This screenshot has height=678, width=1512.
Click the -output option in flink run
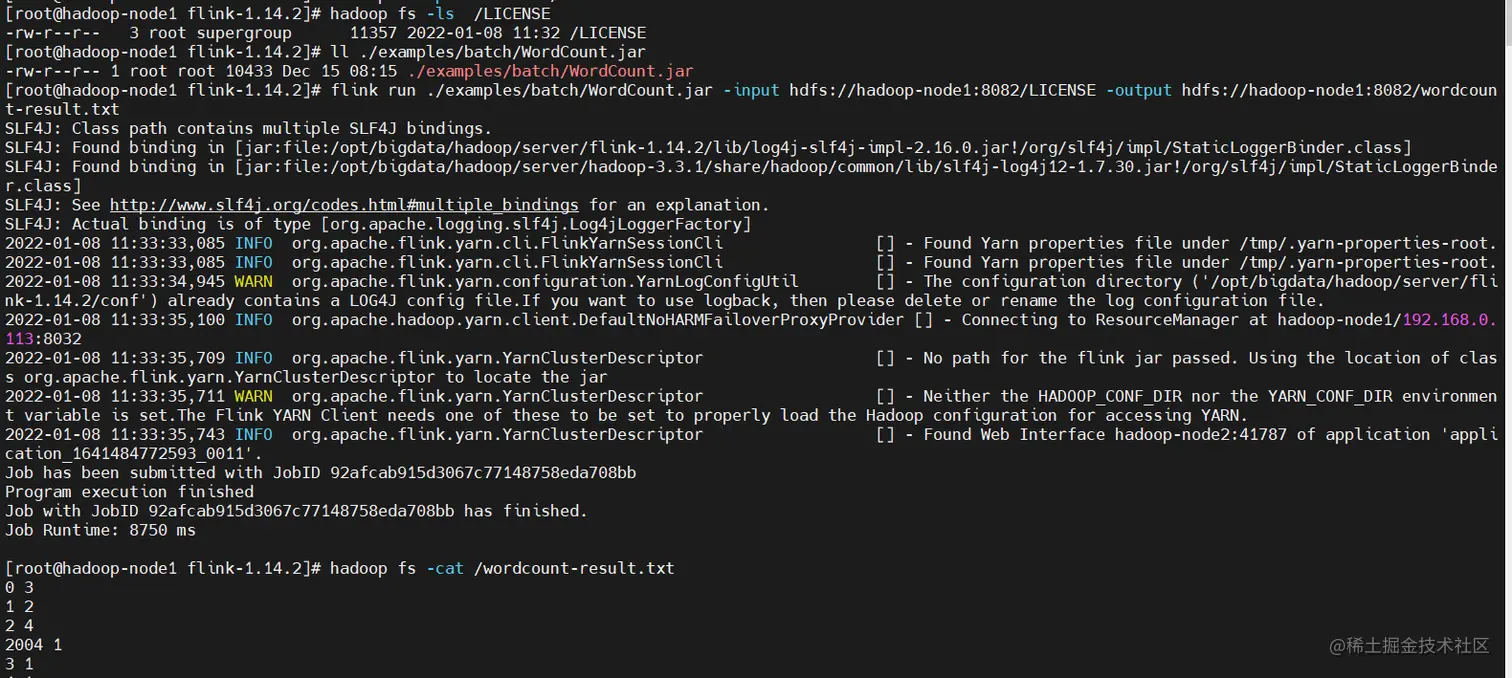[1139, 90]
